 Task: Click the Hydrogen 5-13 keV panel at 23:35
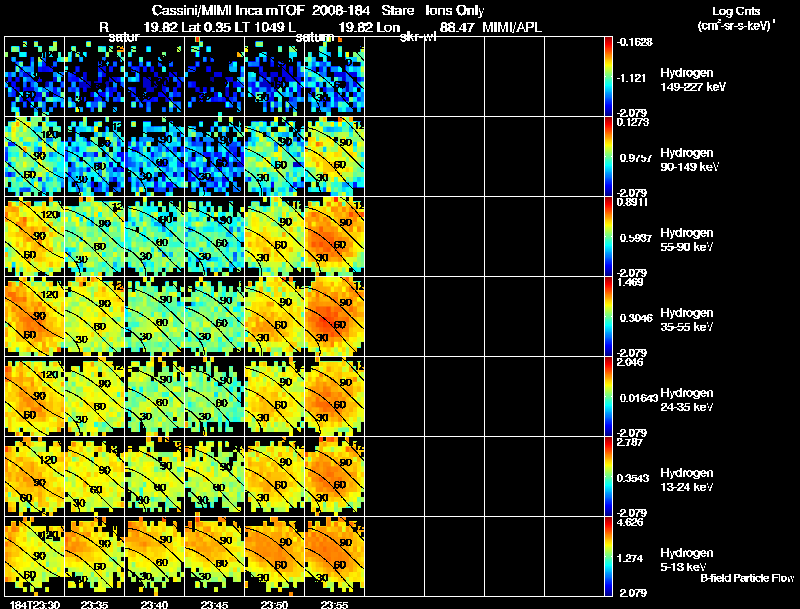point(94,556)
